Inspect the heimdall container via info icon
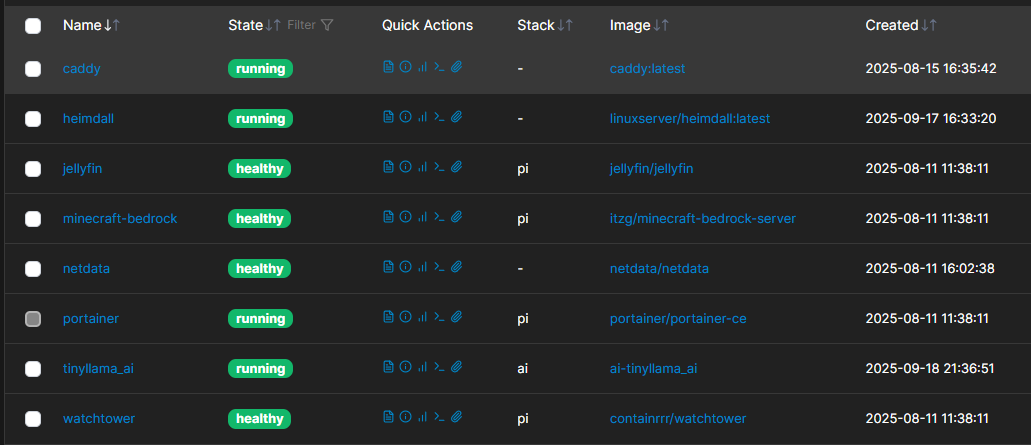The height and width of the screenshot is (445, 1031). (405, 118)
